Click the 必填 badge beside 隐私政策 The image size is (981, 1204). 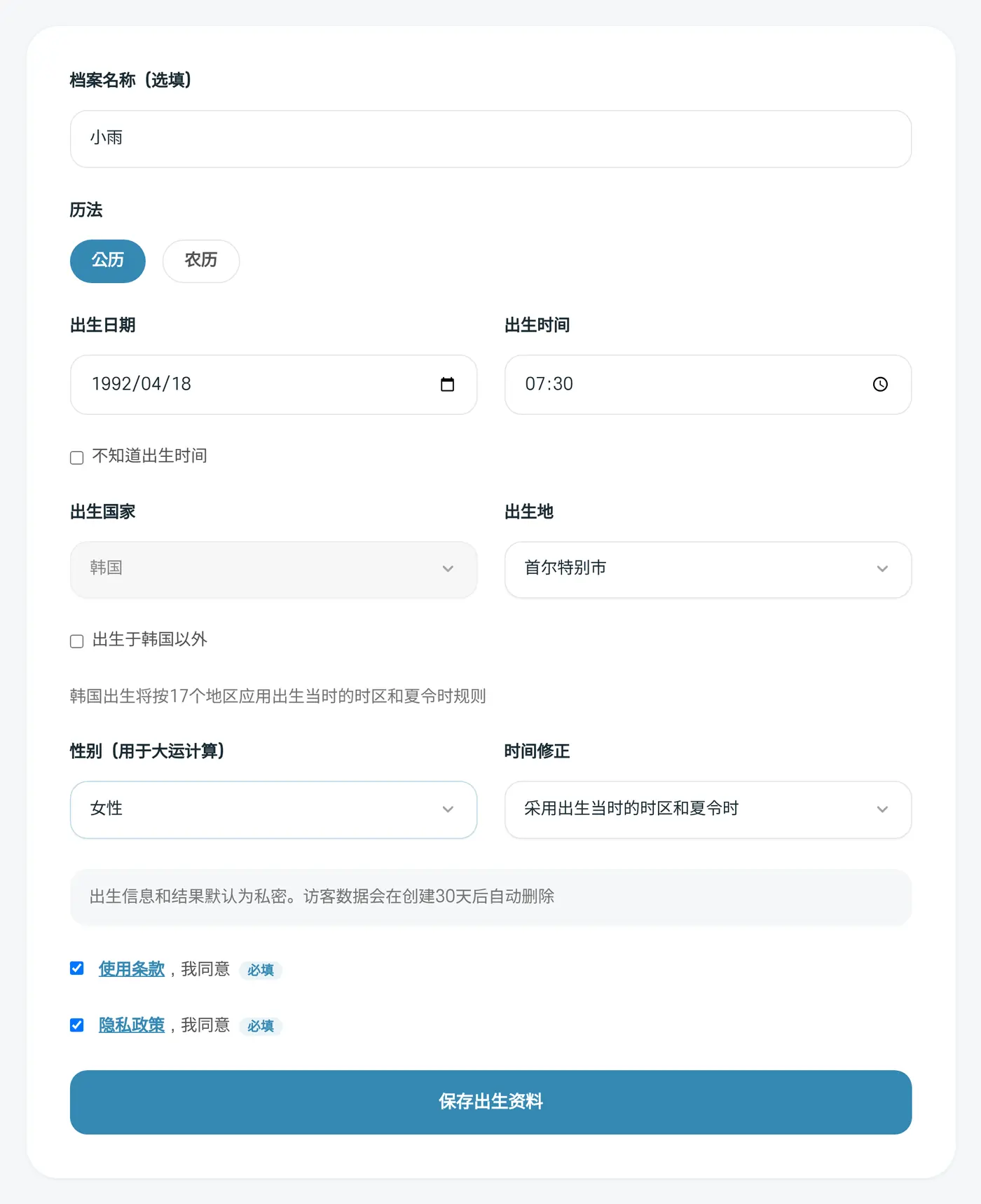261,1026
